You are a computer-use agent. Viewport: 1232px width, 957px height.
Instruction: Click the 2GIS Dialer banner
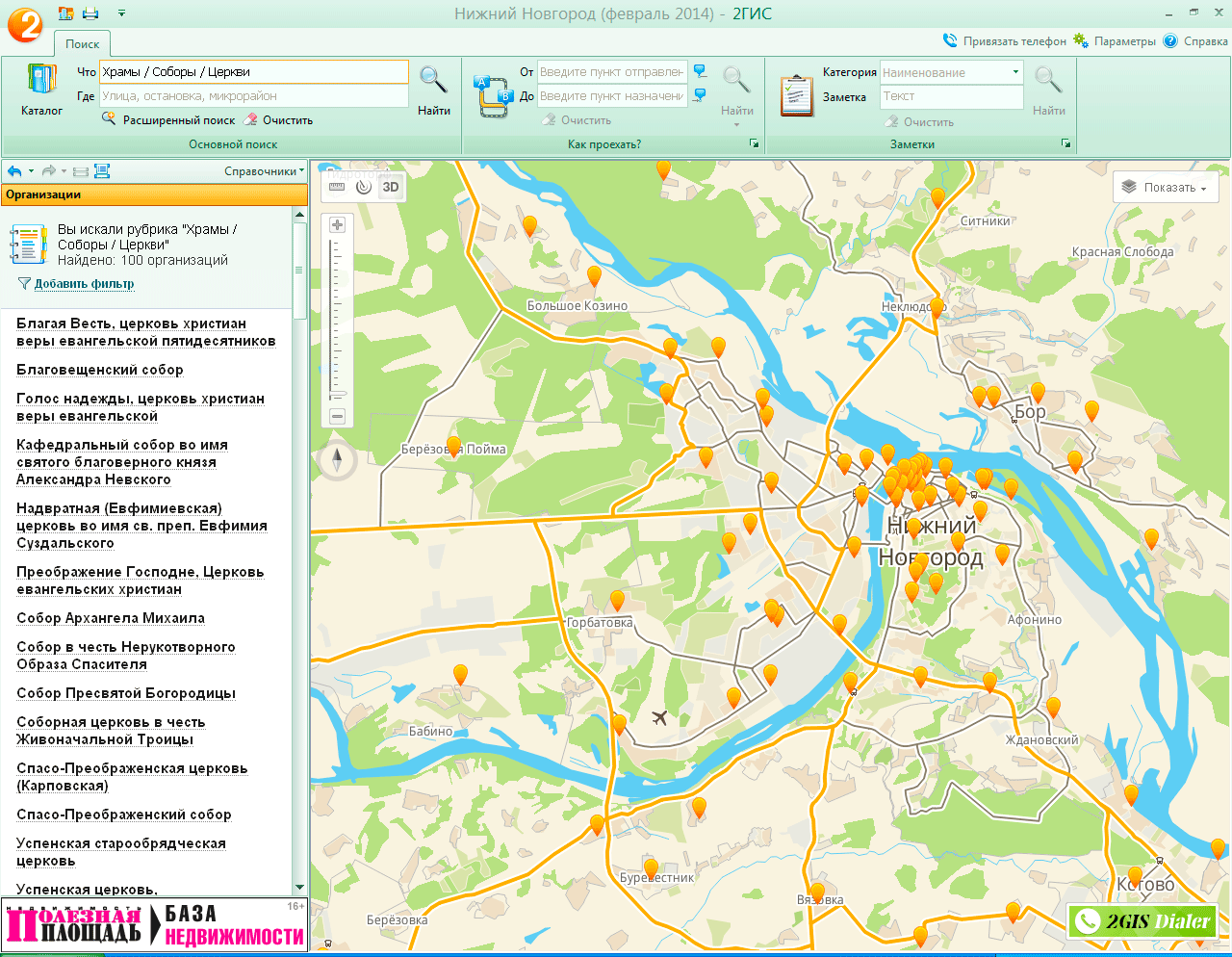click(1142, 921)
